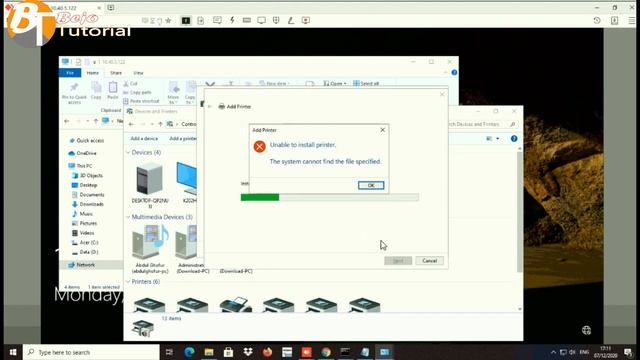Click the Copy ribbon icon

coord(96,91)
